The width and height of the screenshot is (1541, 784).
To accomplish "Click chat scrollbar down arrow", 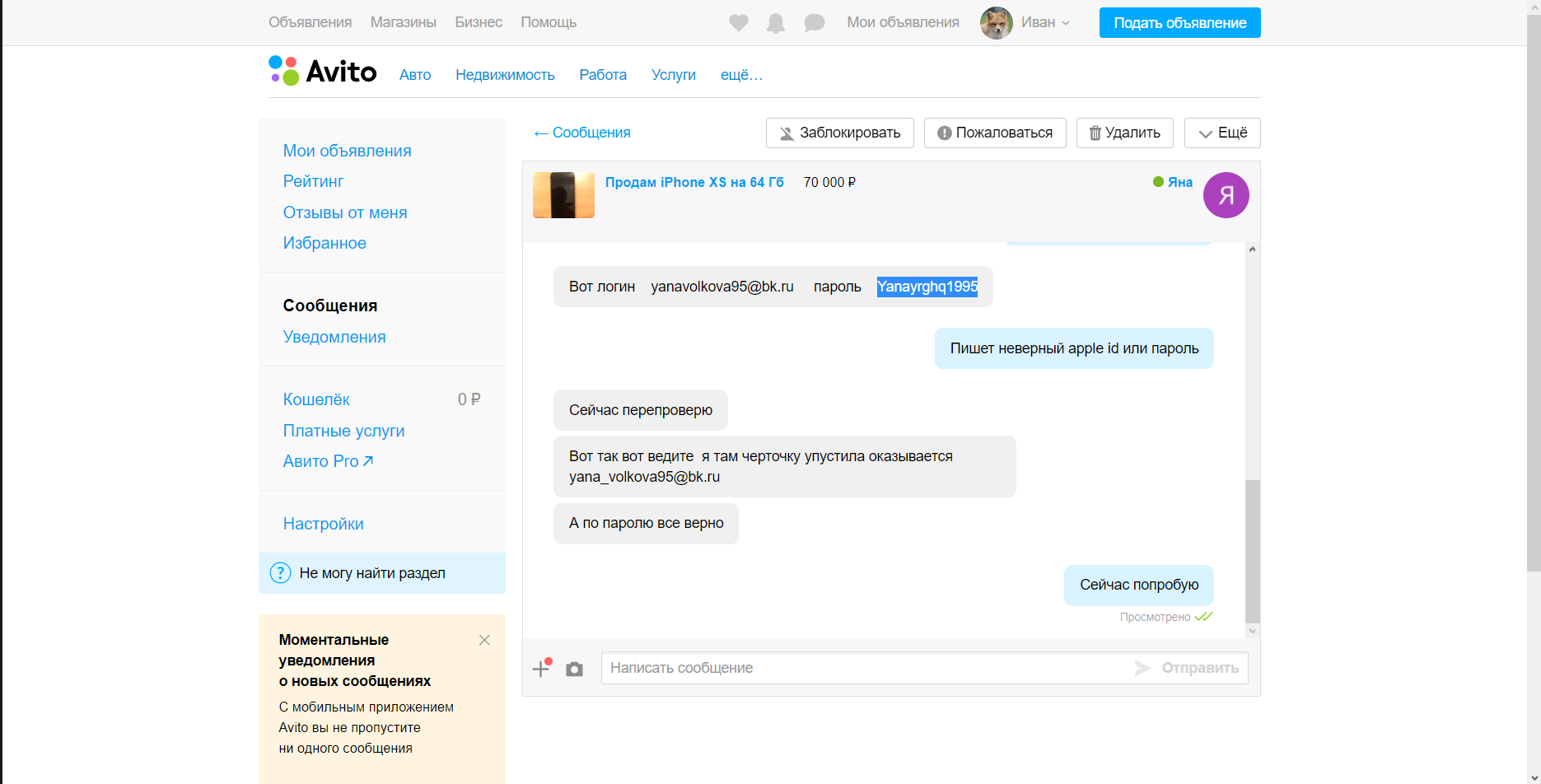I will [1253, 631].
